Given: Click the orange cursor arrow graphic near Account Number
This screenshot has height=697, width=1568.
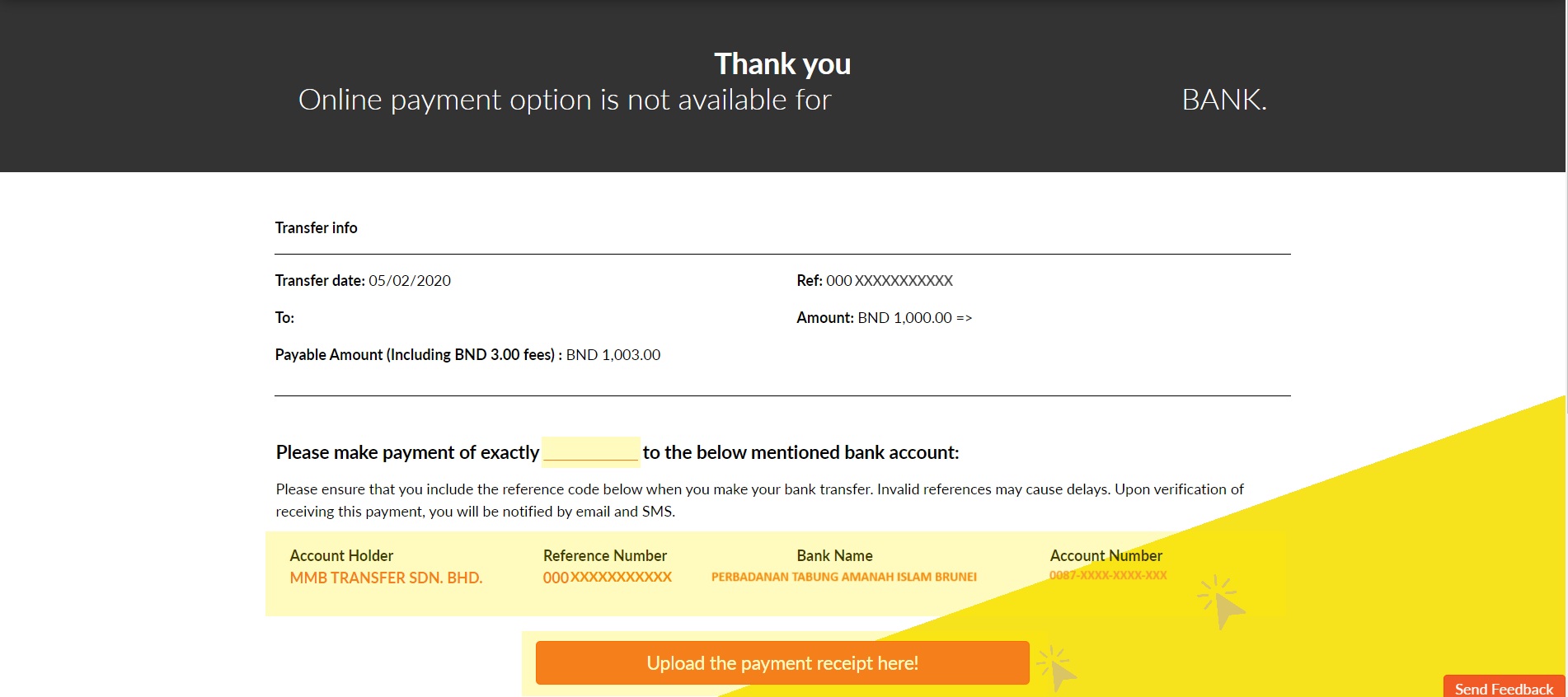Looking at the screenshot, I should pyautogui.click(x=1216, y=601).
